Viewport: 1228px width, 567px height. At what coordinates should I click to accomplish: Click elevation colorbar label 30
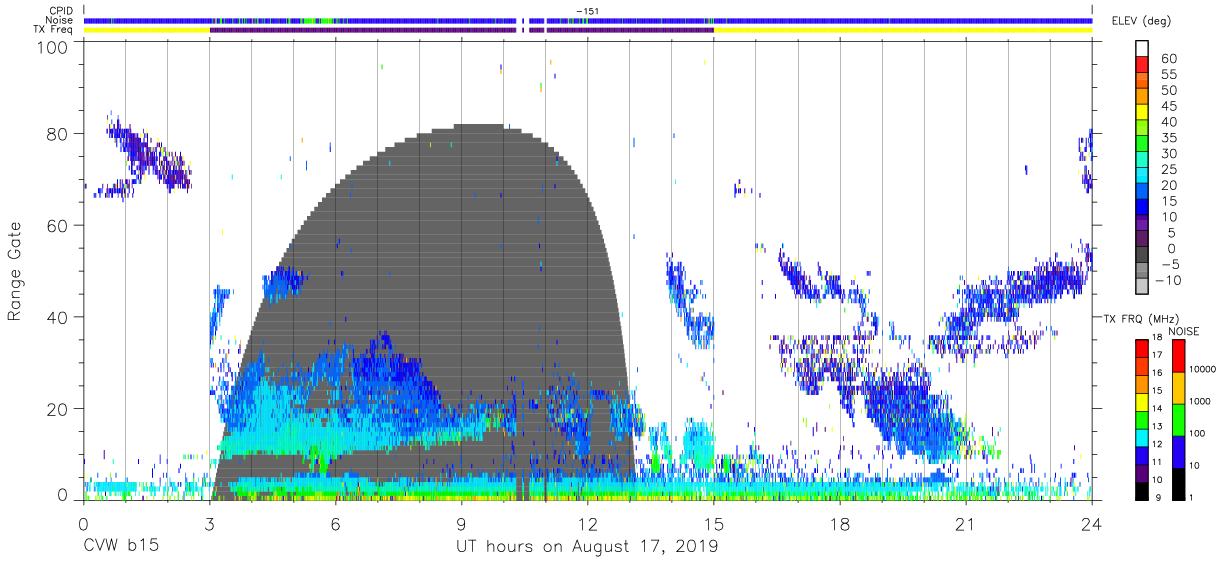[x=1167, y=153]
